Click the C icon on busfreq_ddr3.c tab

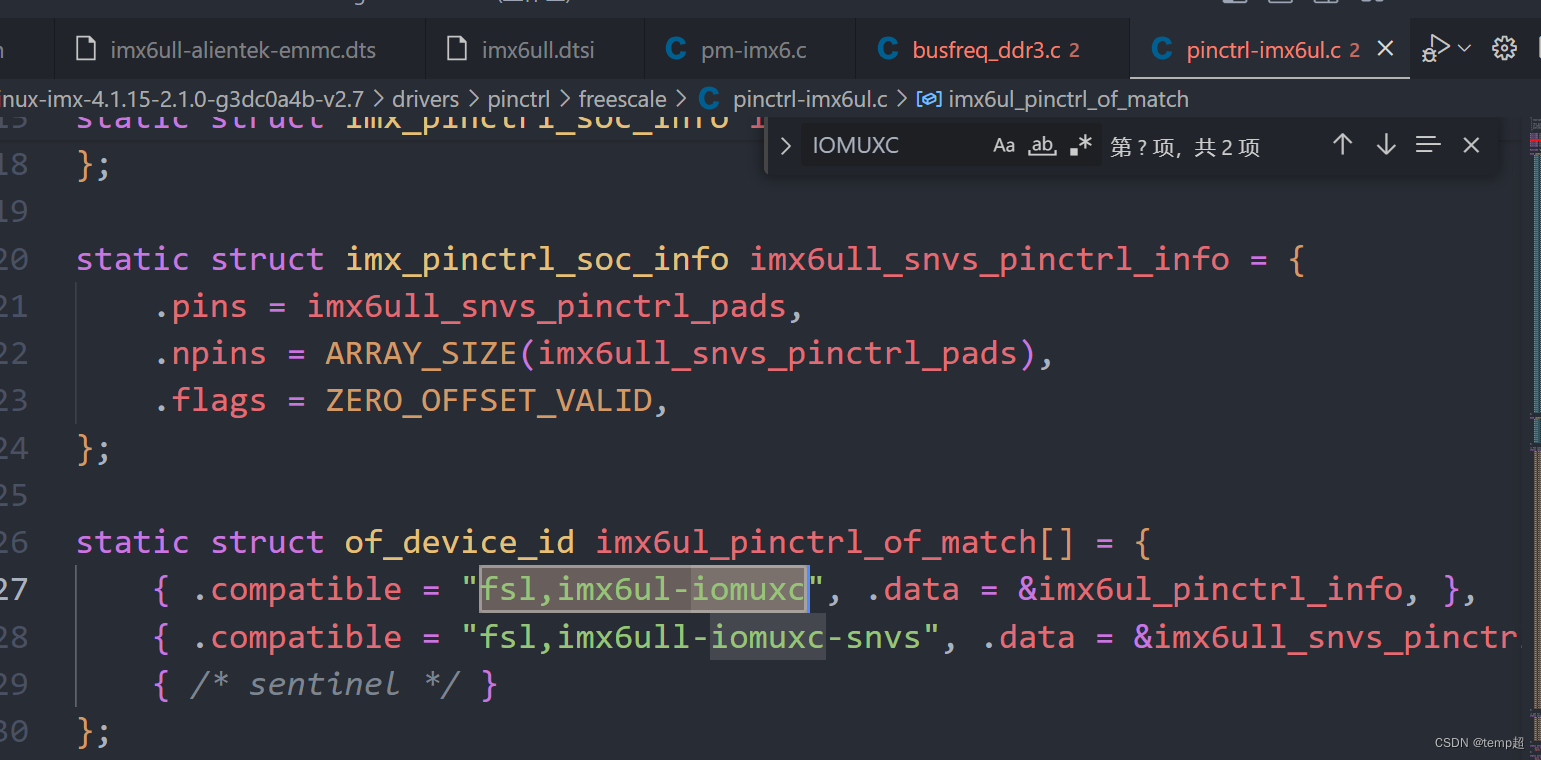(887, 48)
